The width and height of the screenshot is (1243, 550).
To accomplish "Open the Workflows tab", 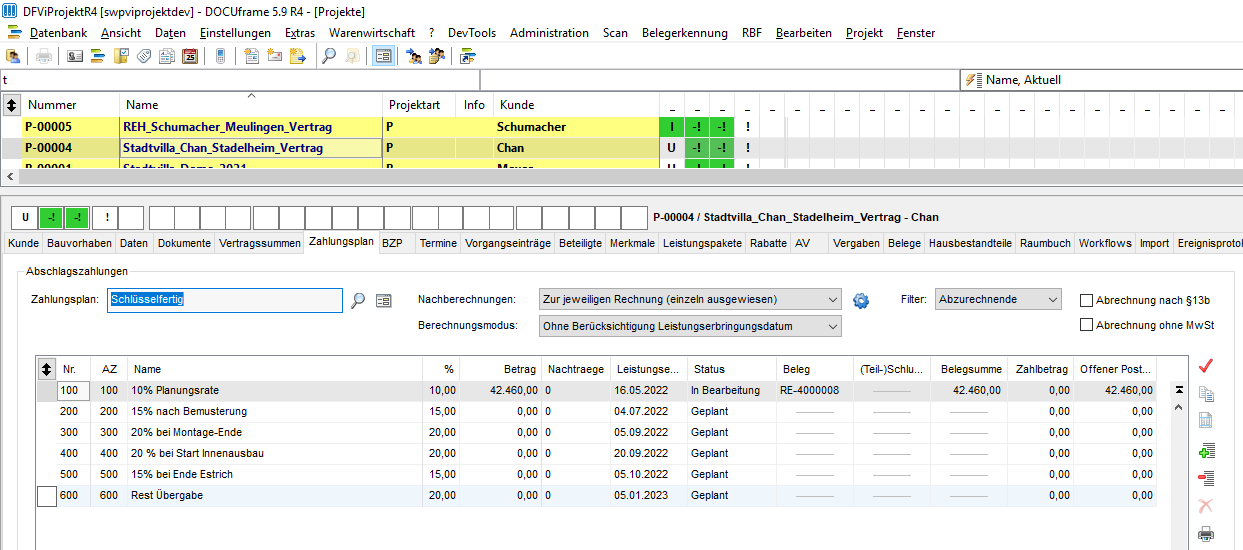I will (x=1105, y=243).
